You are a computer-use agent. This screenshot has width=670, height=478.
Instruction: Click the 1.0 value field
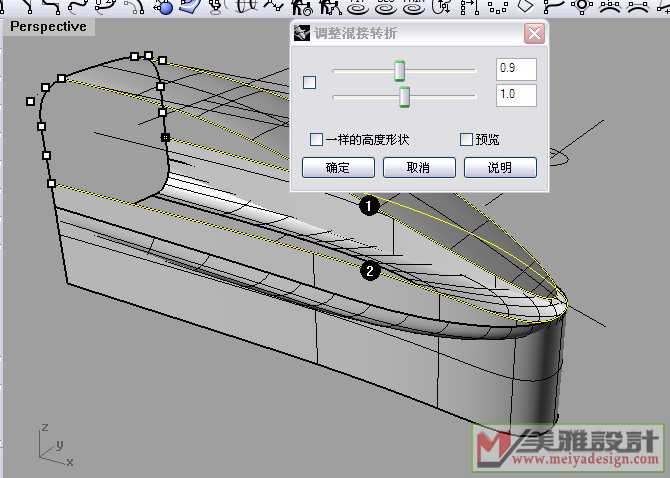[x=516, y=95]
